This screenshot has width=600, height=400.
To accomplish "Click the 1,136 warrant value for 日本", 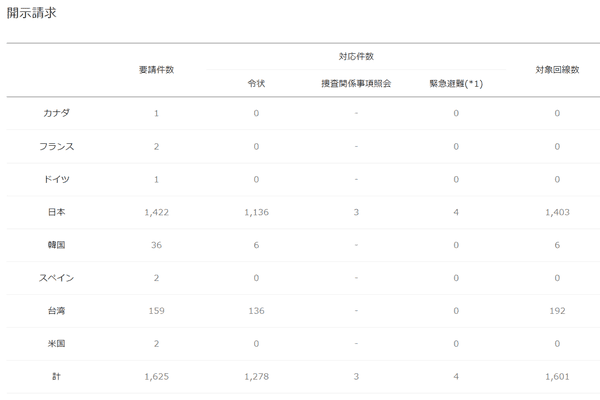I will point(256,212).
